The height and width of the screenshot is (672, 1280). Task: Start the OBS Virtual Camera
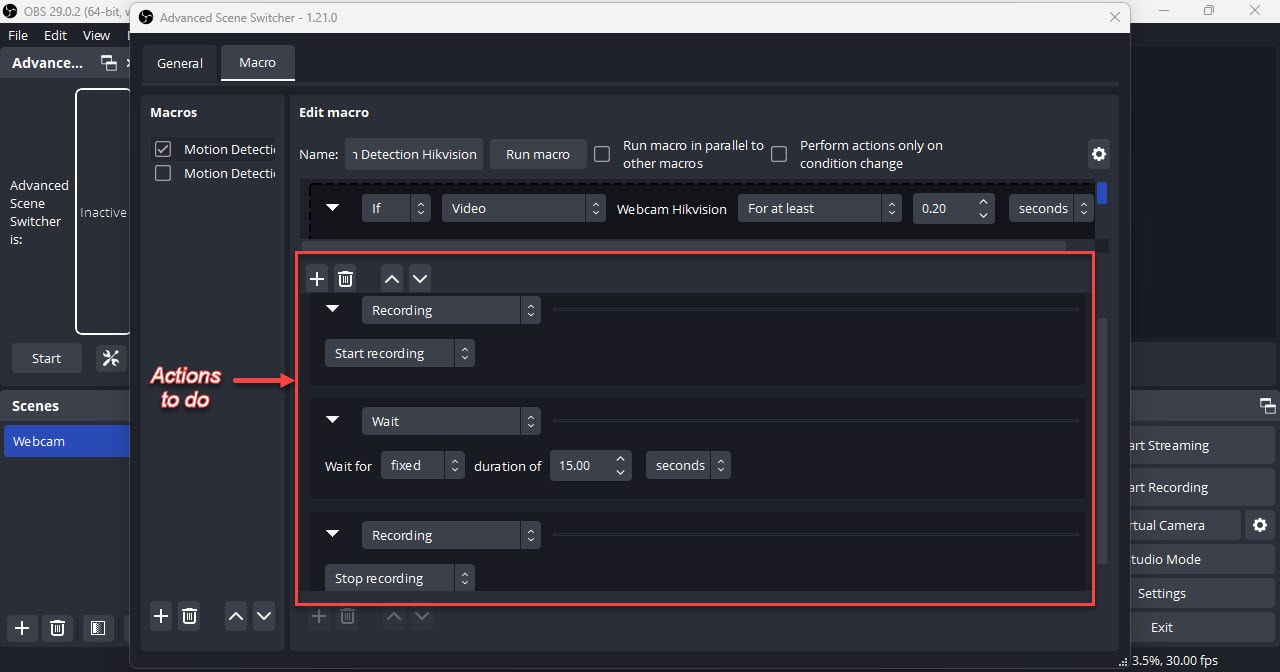point(1185,525)
